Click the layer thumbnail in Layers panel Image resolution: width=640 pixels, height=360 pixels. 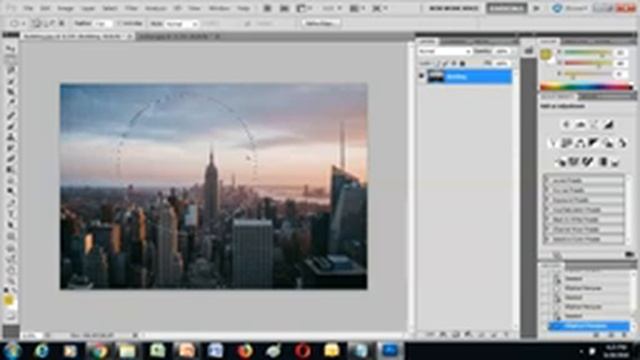(x=436, y=76)
